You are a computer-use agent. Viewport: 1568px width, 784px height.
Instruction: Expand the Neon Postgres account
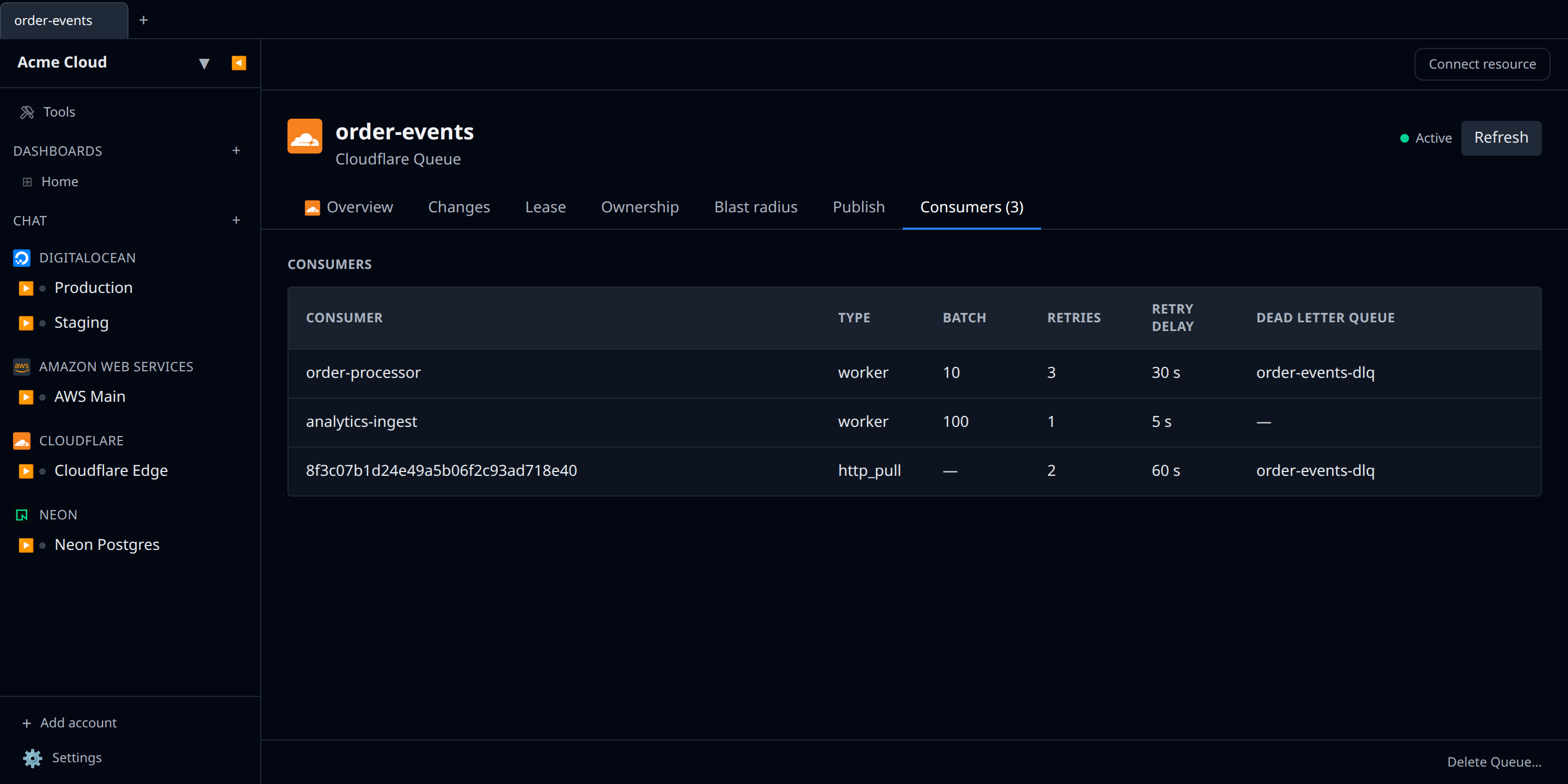(26, 545)
